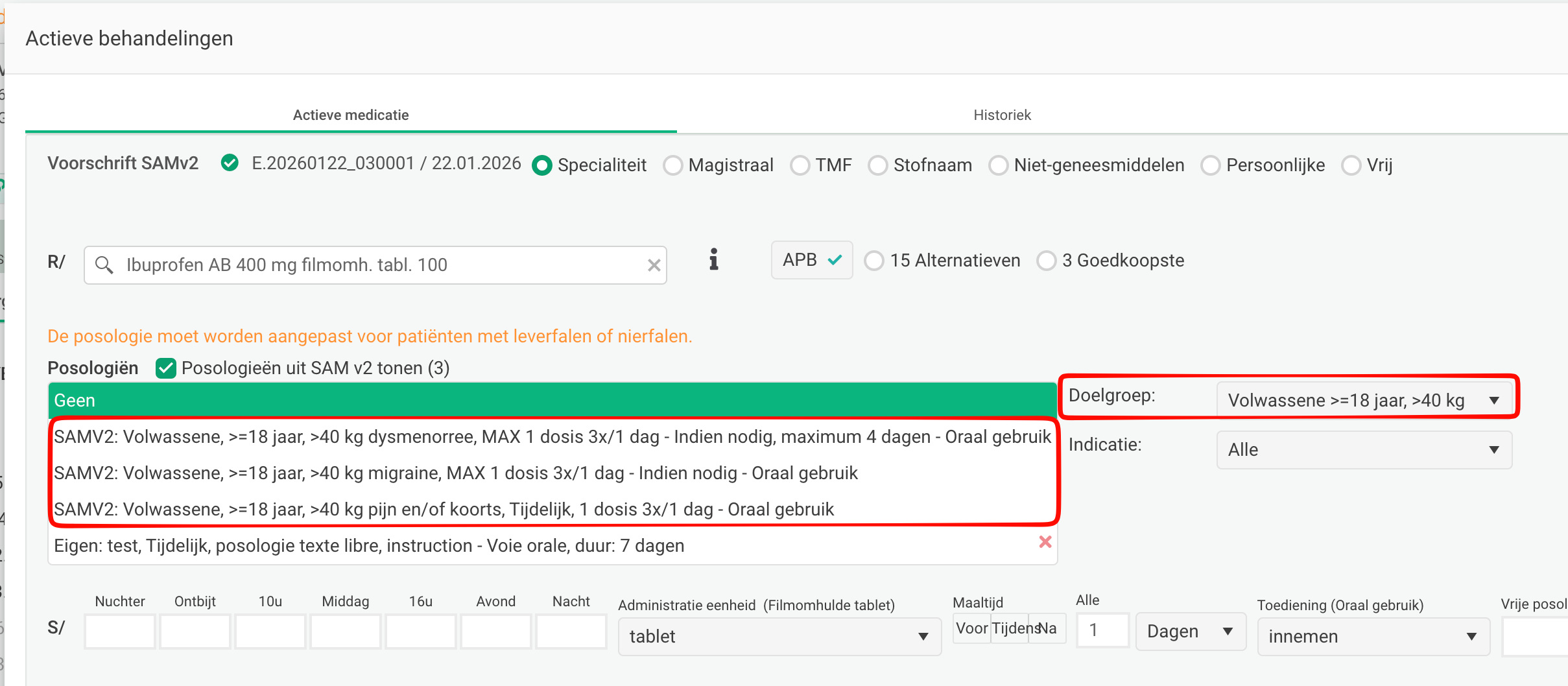Toggle the APB checkmark button
This screenshot has width=1568, height=686.
tap(811, 260)
